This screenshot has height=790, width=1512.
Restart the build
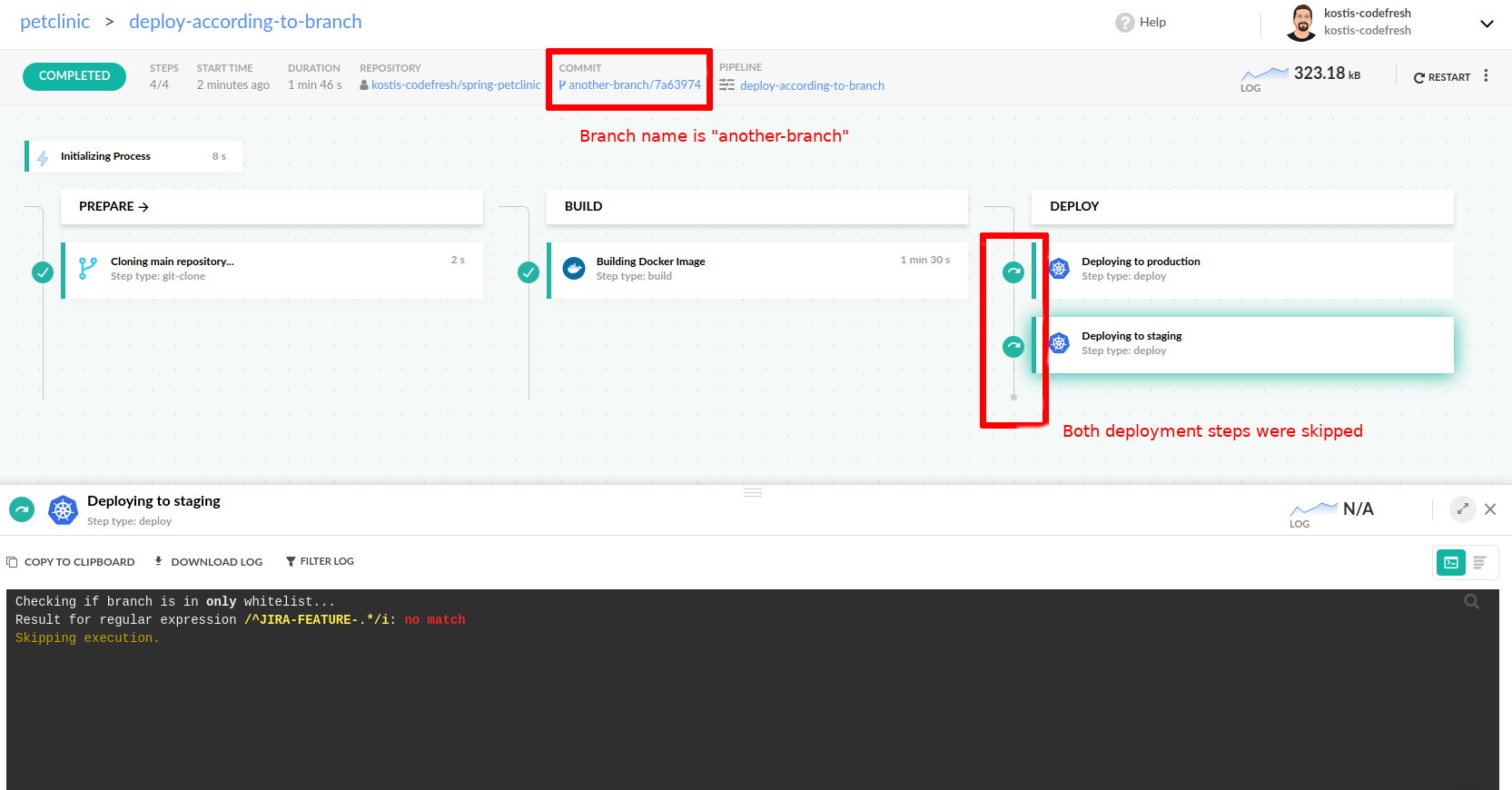tap(1441, 77)
